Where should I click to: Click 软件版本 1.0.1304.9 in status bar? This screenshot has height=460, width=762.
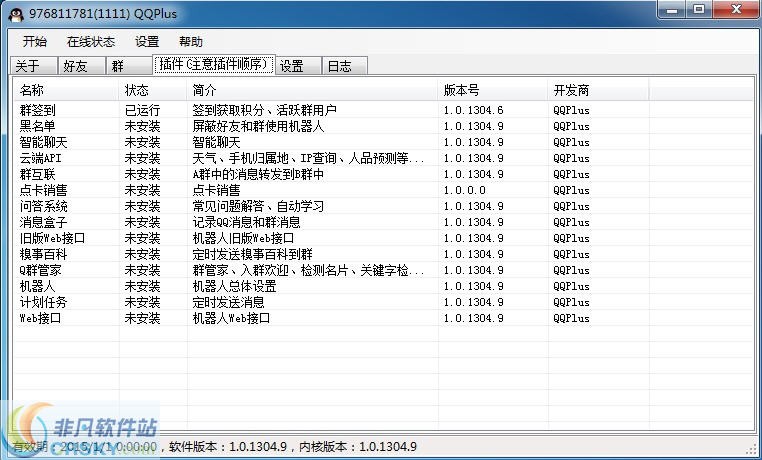[228, 446]
